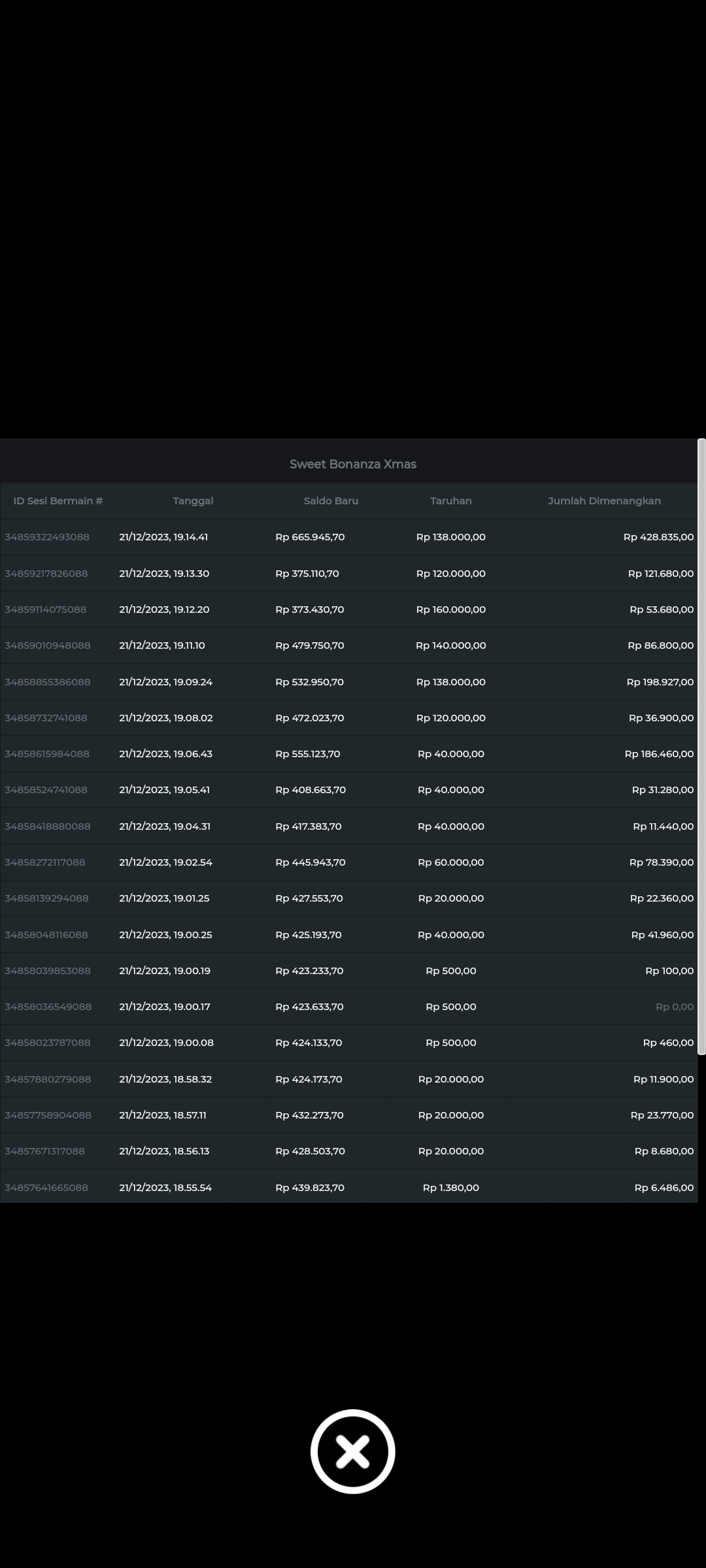Select the Rp 0,00 winnings entry
Viewport: 706px width, 1568px height.
[674, 1007]
